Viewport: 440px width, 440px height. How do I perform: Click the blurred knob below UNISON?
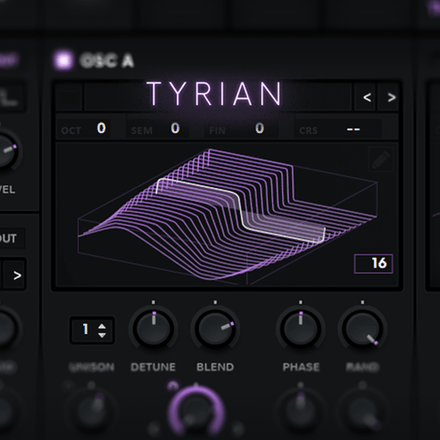coord(92,412)
